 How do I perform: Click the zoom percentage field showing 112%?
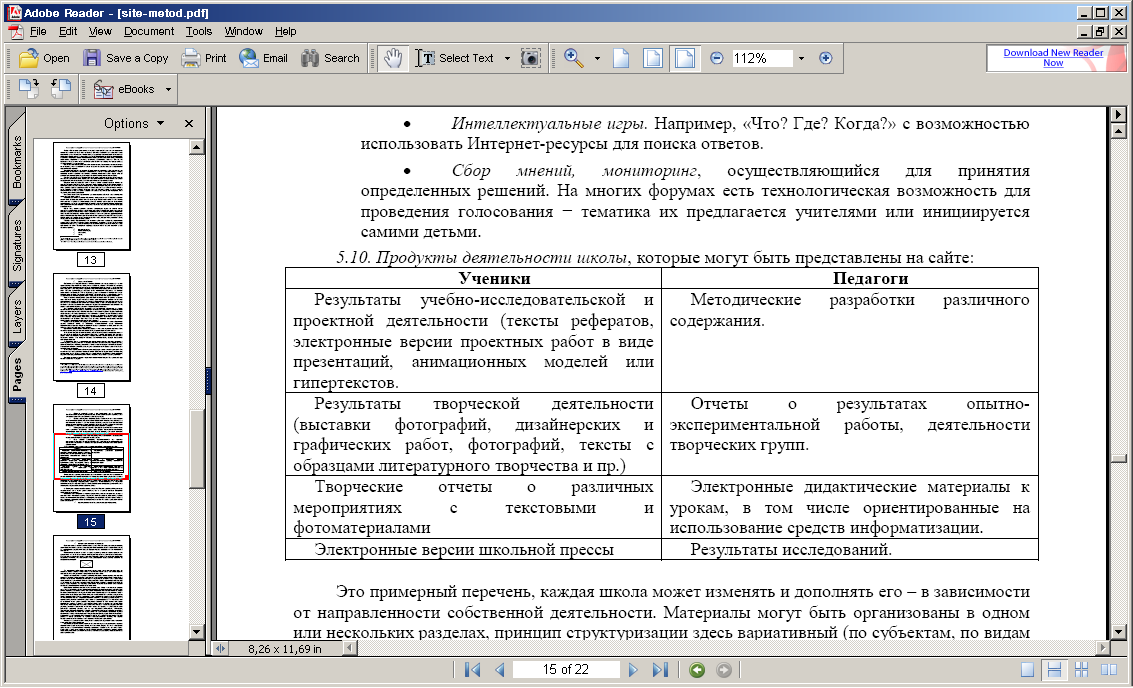click(762, 59)
